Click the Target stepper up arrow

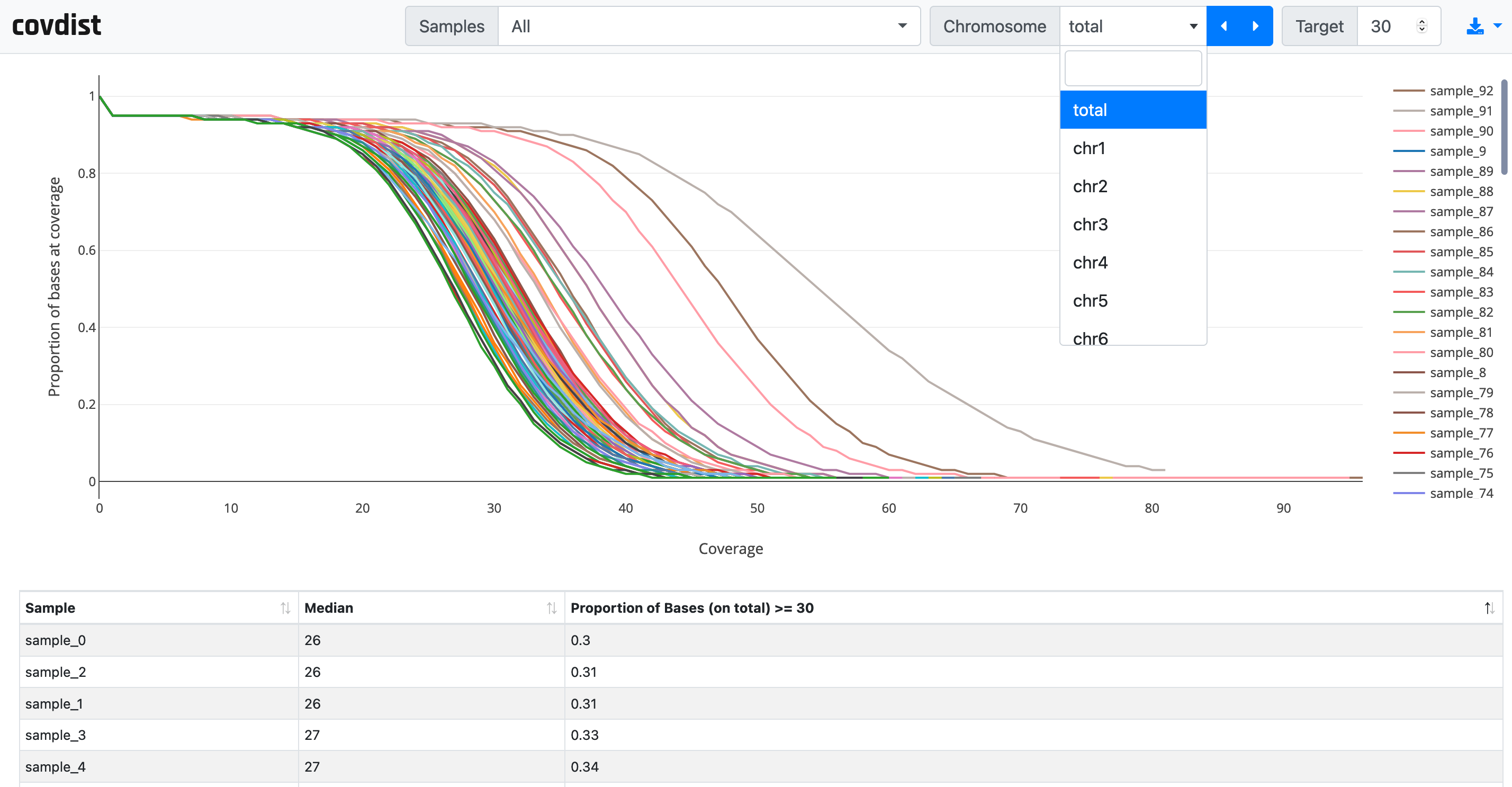pos(1421,22)
